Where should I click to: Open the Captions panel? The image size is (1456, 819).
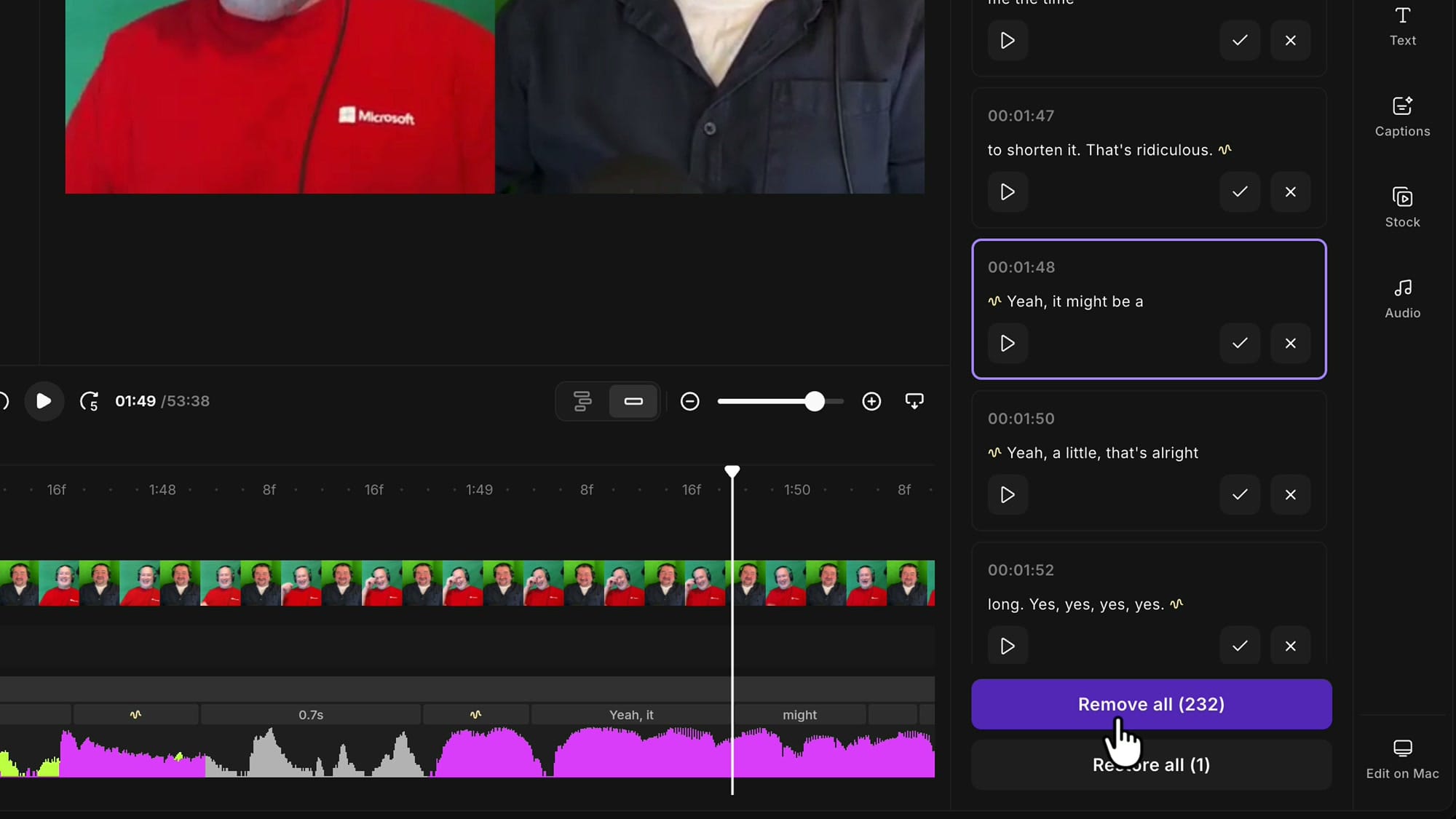pyautogui.click(x=1402, y=116)
